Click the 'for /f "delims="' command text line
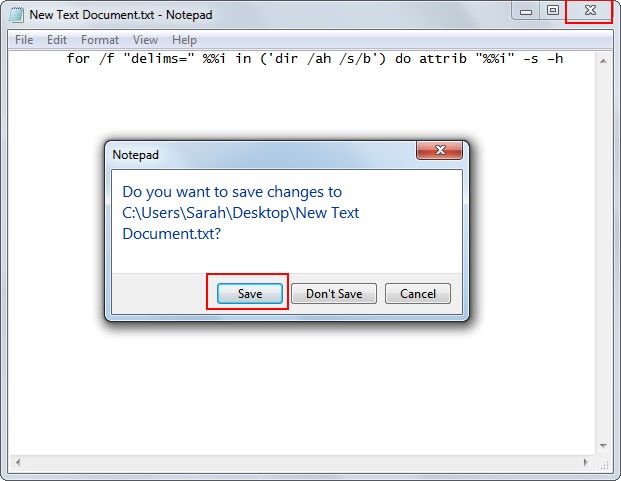The width and height of the screenshot is (621, 481). coord(315,59)
